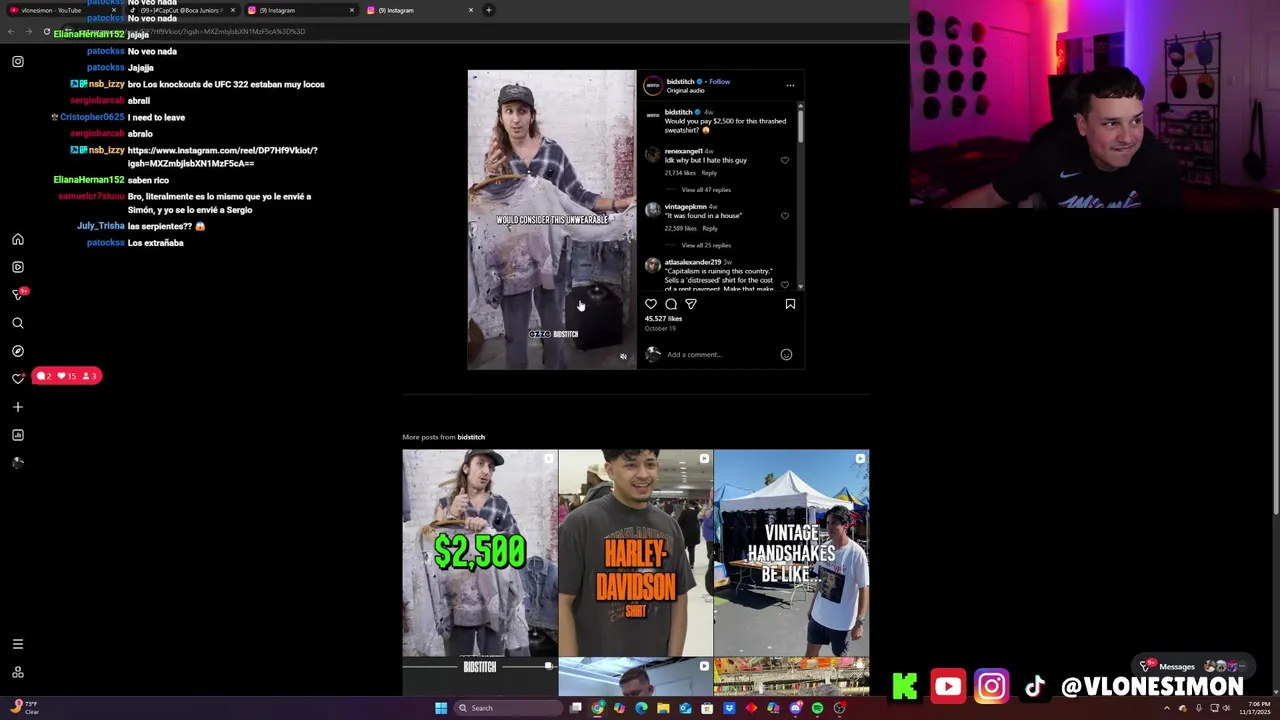Reply to vintagepkmn's comment
Viewport: 1280px width, 720px height.
710,228
